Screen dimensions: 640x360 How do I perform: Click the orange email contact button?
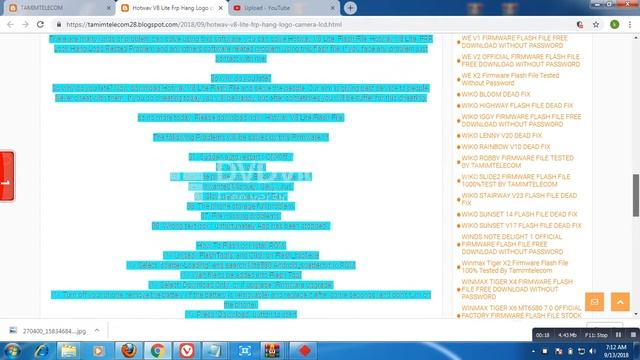[594, 302]
